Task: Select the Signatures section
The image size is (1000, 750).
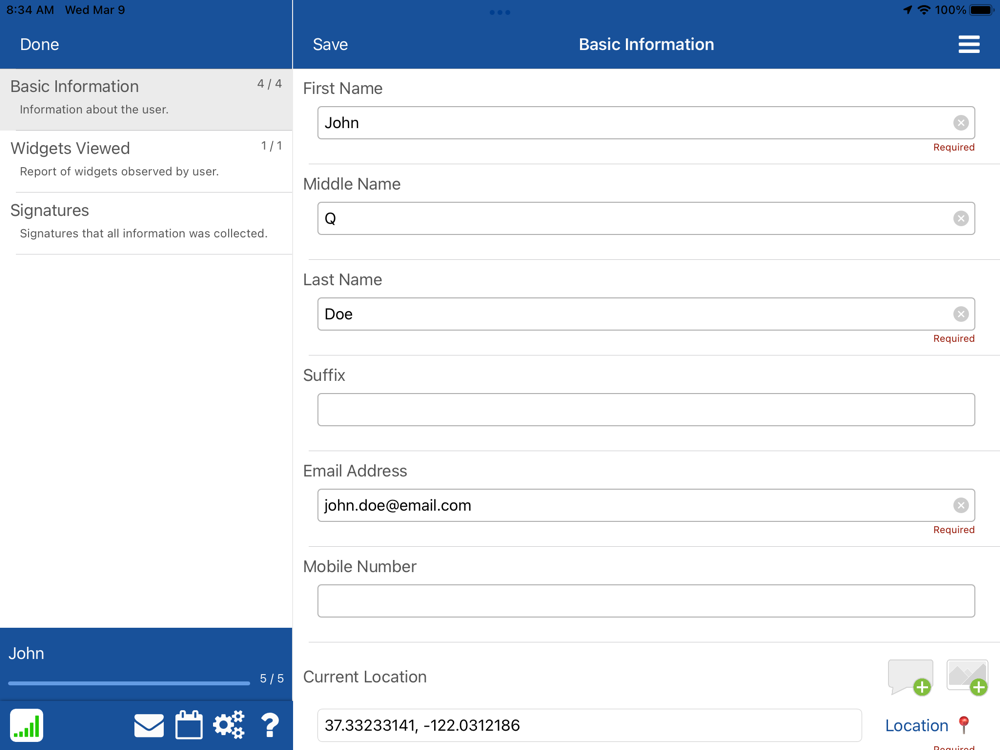Action: point(146,223)
